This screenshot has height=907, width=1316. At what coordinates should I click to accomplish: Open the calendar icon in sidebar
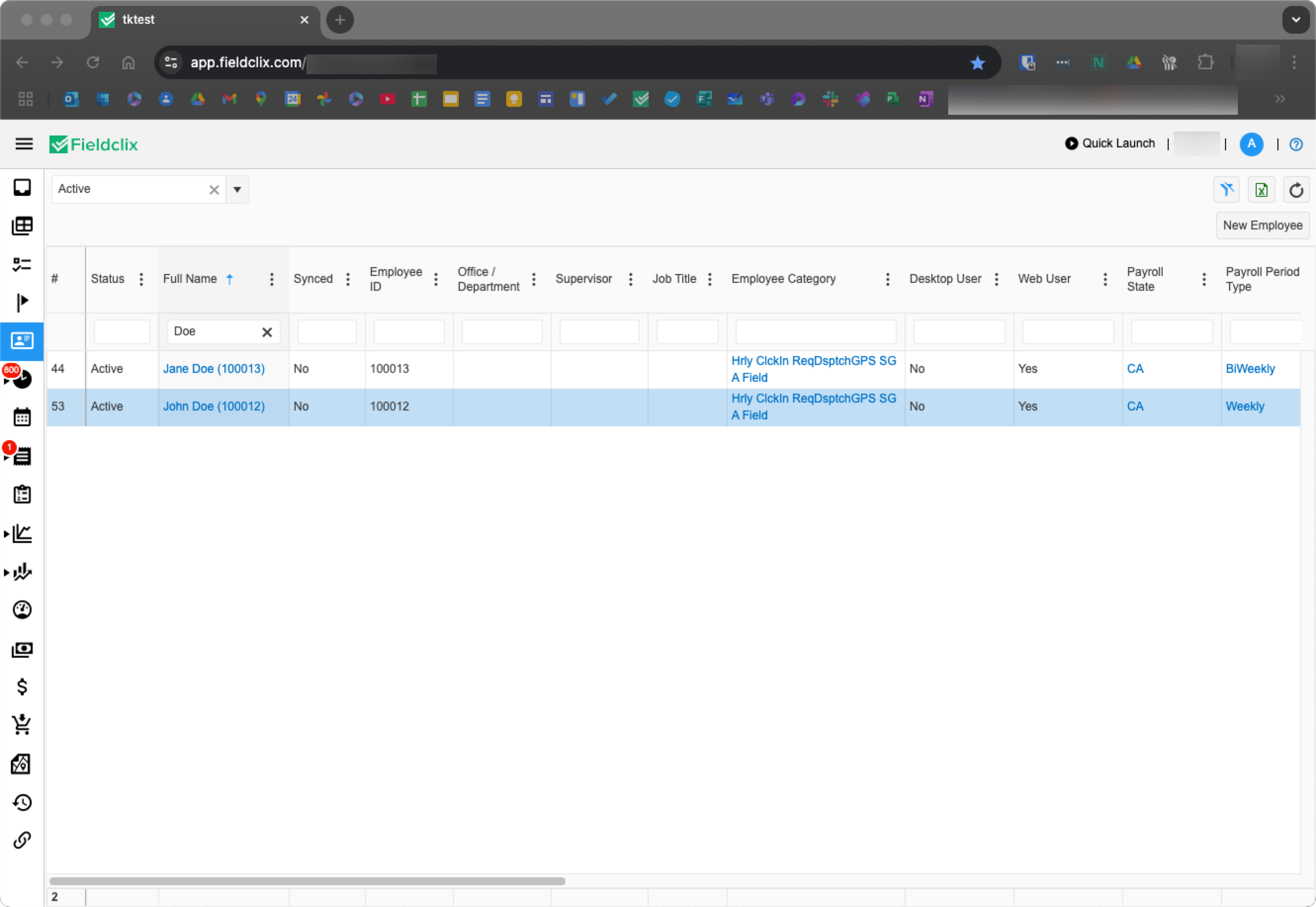pos(22,417)
